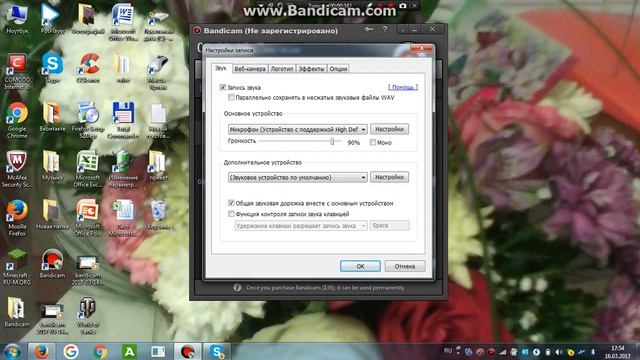The image size is (640, 360).
Task: Click the Chrome icon on the taskbar
Action: (100, 351)
